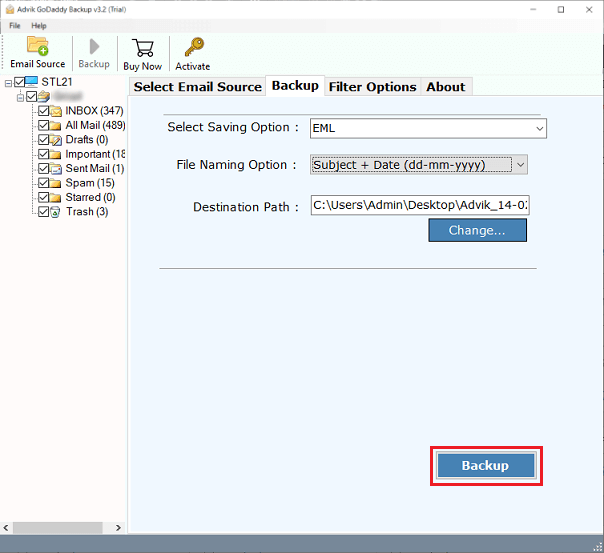Image resolution: width=604 pixels, height=553 pixels.
Task: Select the STL21 root label
Action: [57, 82]
